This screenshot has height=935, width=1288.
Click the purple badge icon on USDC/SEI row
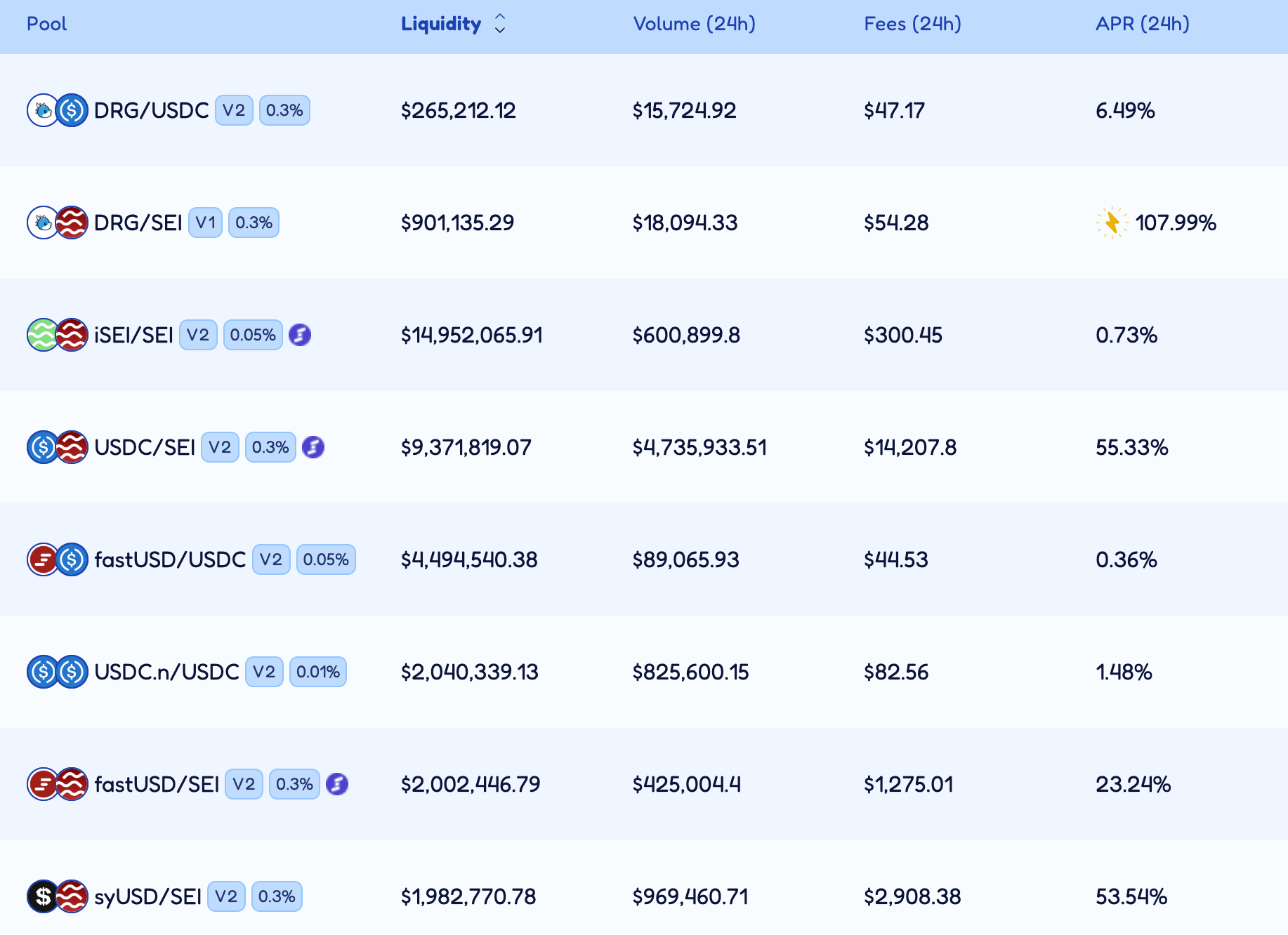tap(313, 447)
